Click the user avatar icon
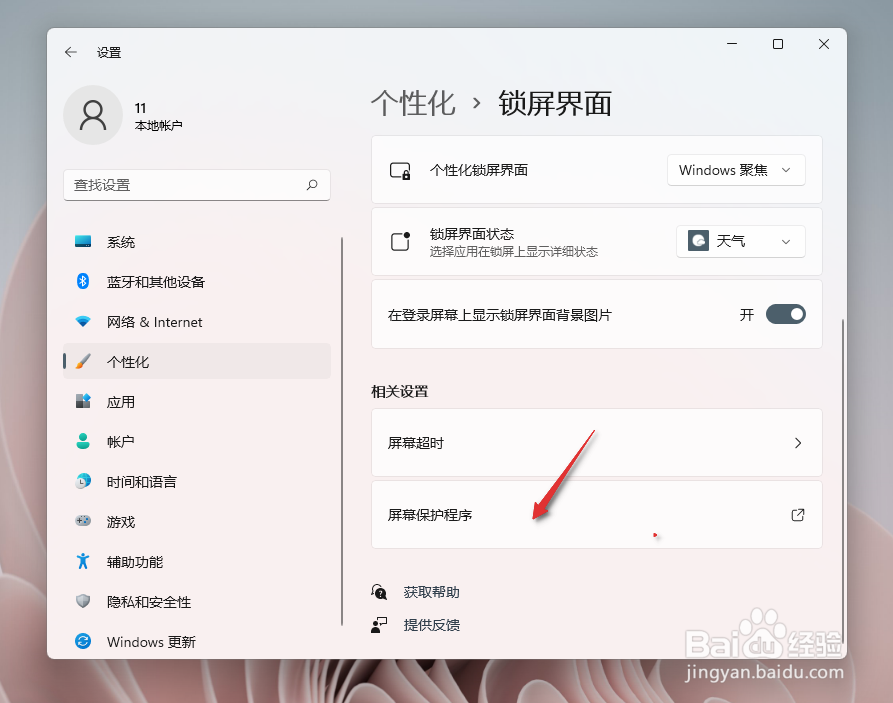The image size is (893, 703). tap(93, 115)
